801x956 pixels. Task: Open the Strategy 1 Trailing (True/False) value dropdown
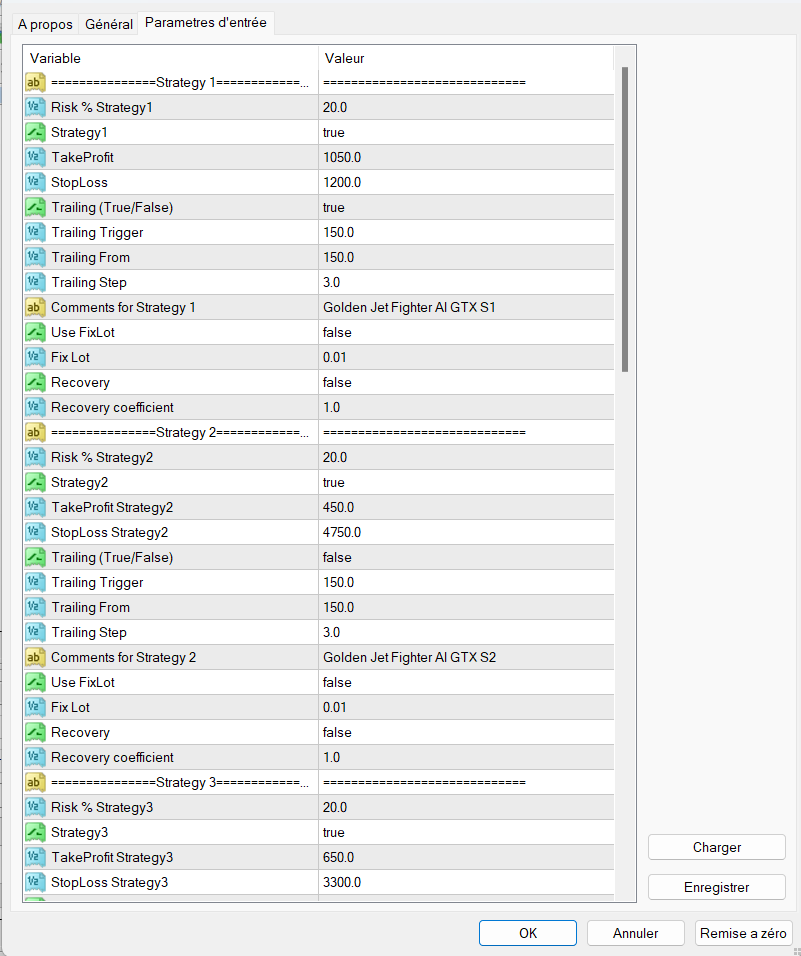334,207
